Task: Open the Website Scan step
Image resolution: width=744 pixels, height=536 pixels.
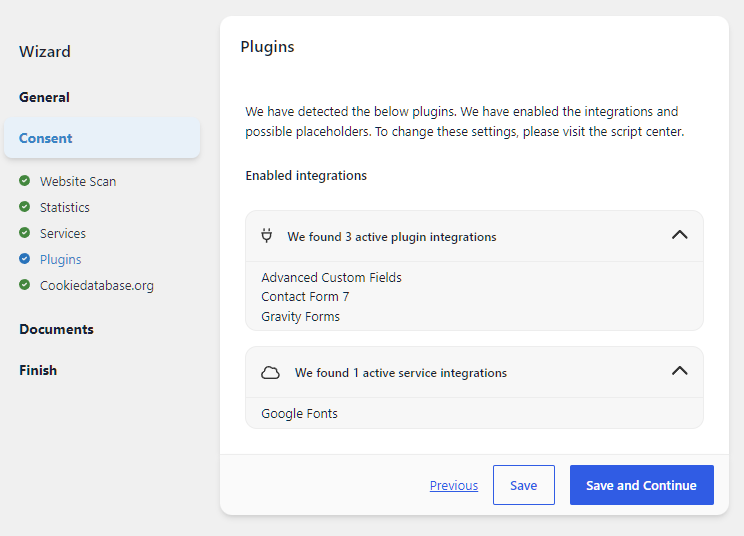Action: pos(78,181)
